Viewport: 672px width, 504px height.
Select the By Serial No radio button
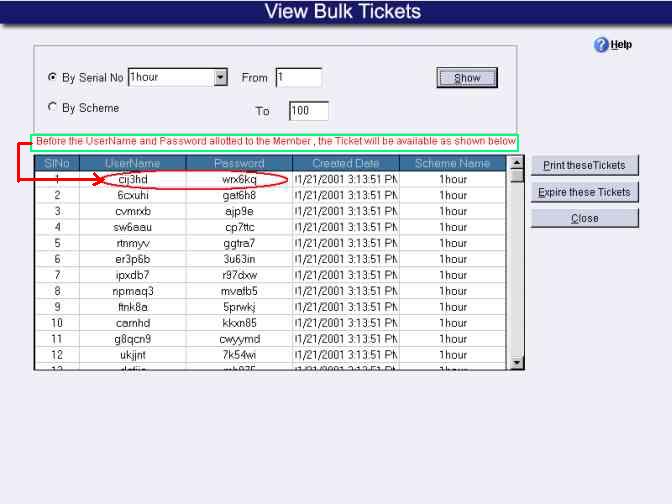pyautogui.click(x=52, y=78)
